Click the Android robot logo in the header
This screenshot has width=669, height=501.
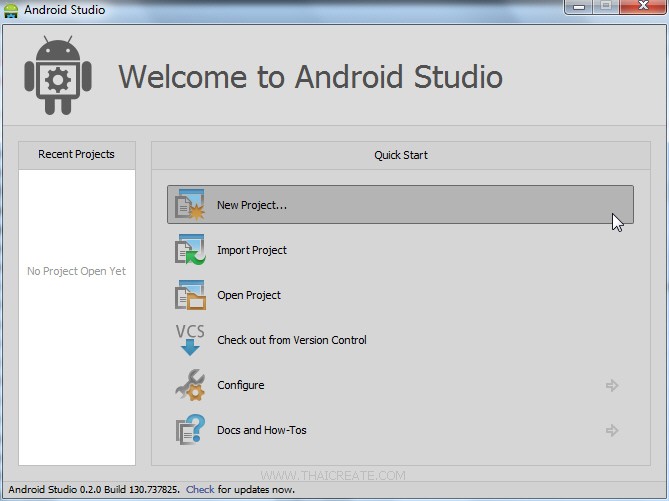coord(58,76)
